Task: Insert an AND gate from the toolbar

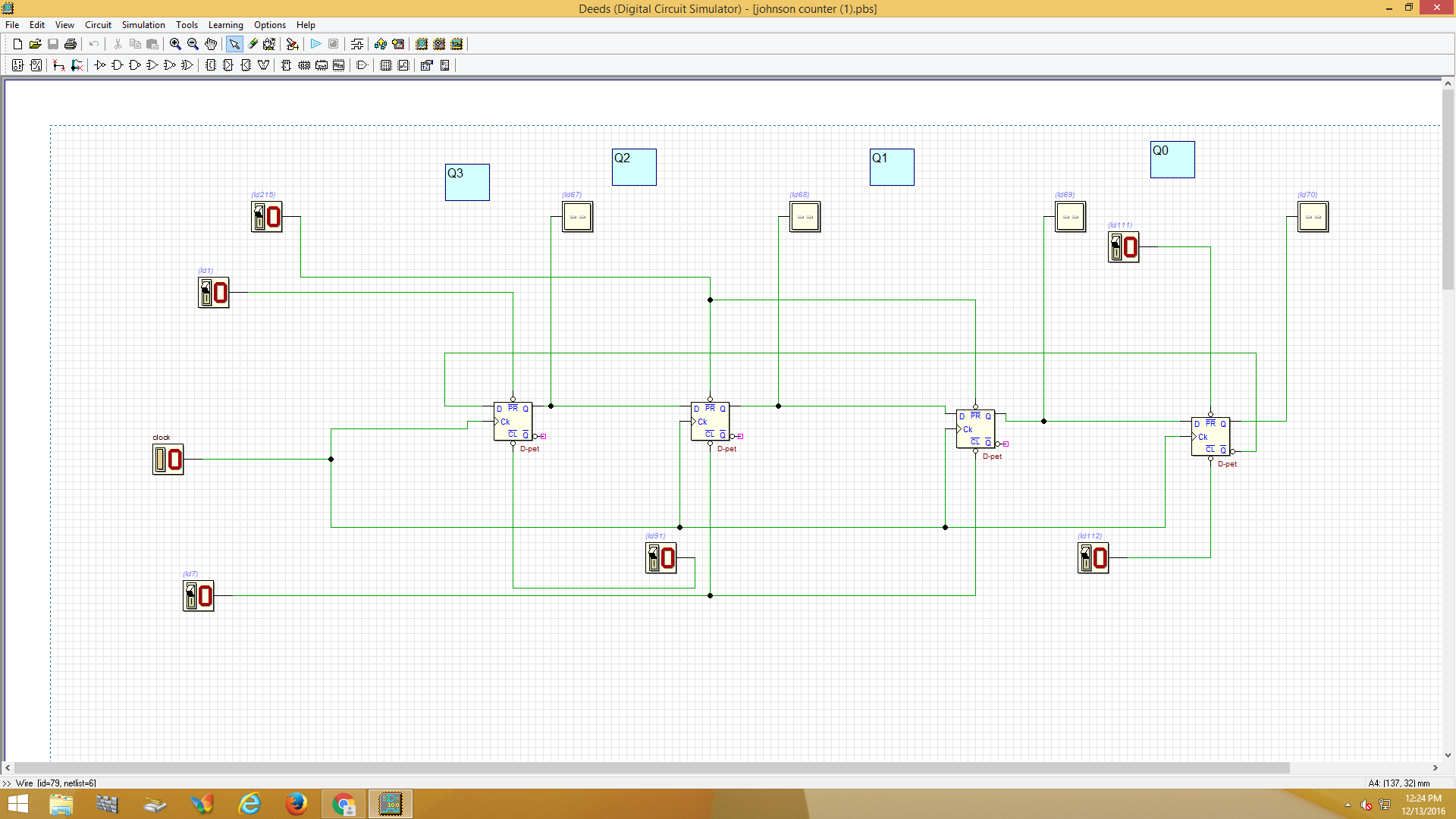Action: click(117, 65)
